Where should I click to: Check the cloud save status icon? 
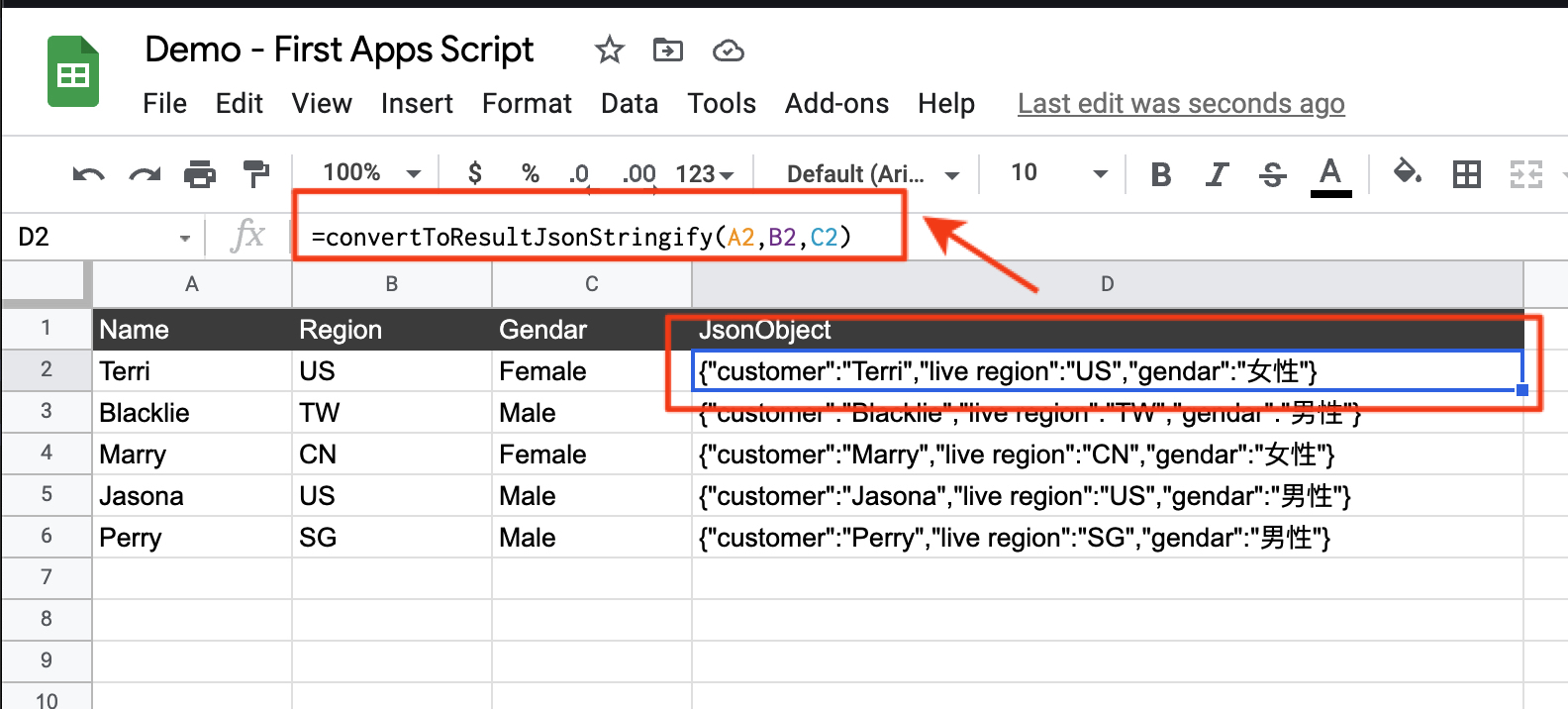[x=728, y=51]
